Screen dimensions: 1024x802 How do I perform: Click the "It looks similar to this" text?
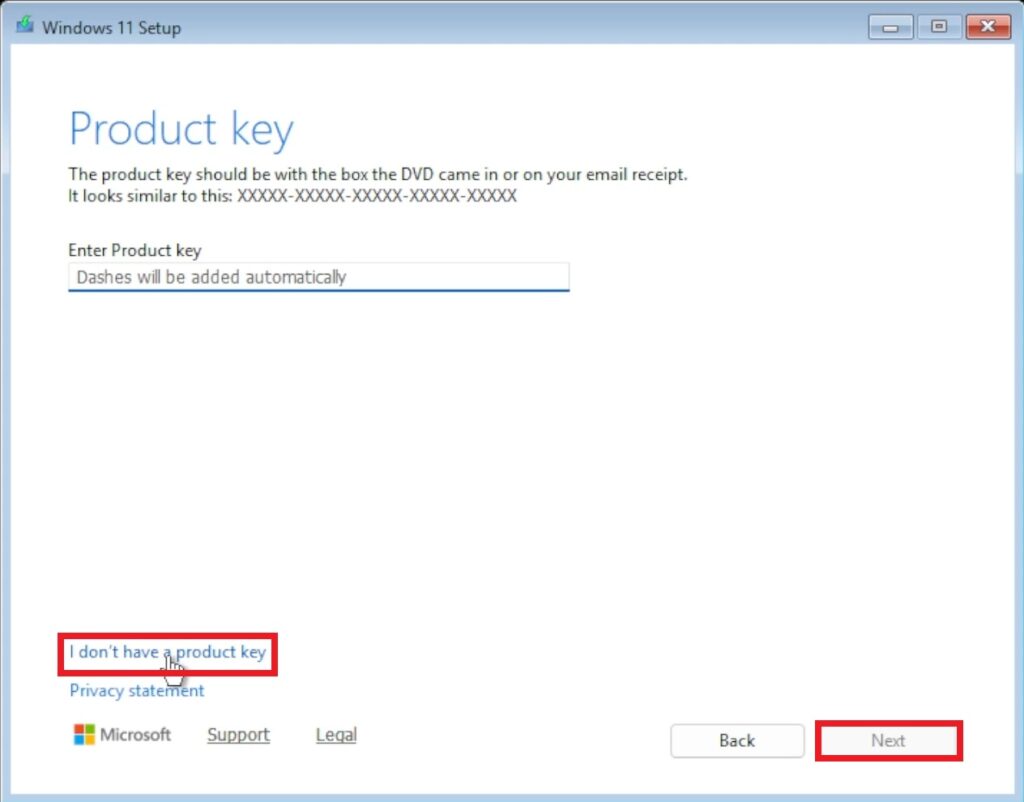click(150, 196)
